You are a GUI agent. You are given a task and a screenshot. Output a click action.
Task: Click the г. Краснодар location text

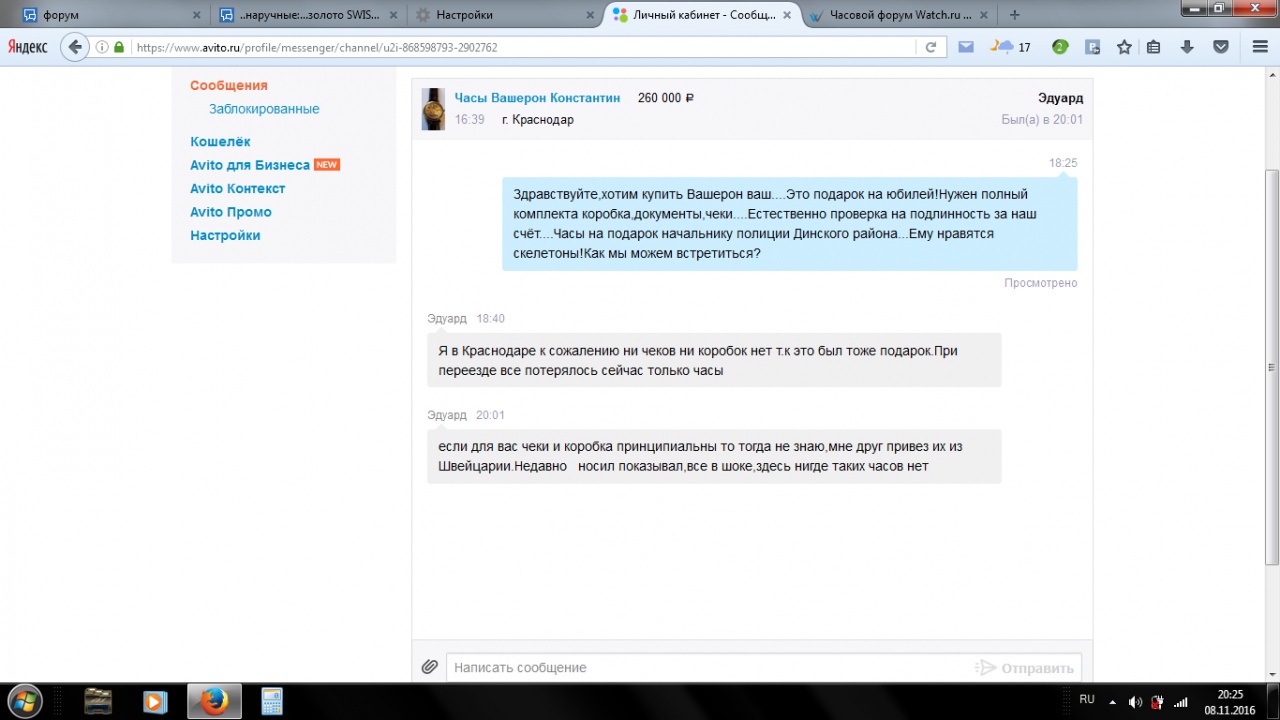click(538, 120)
